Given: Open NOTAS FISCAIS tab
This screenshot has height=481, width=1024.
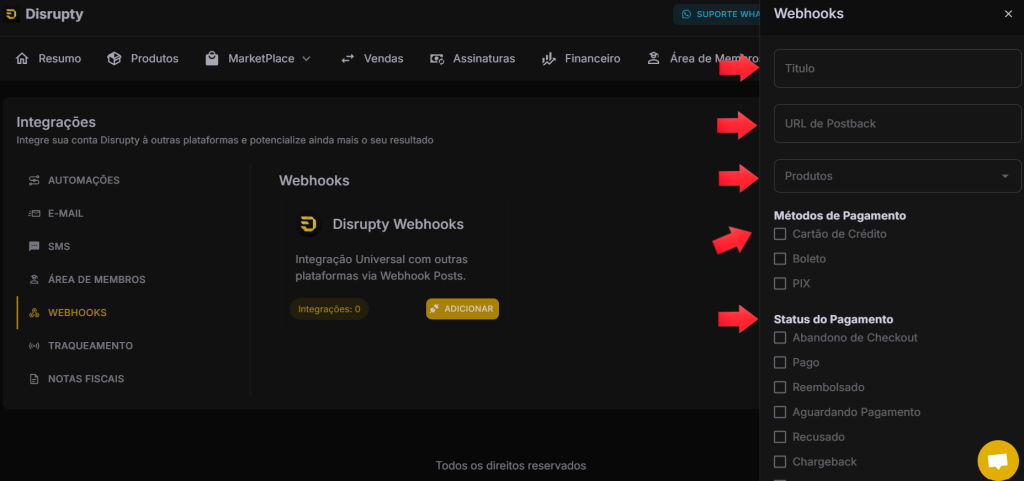Looking at the screenshot, I should 86,379.
